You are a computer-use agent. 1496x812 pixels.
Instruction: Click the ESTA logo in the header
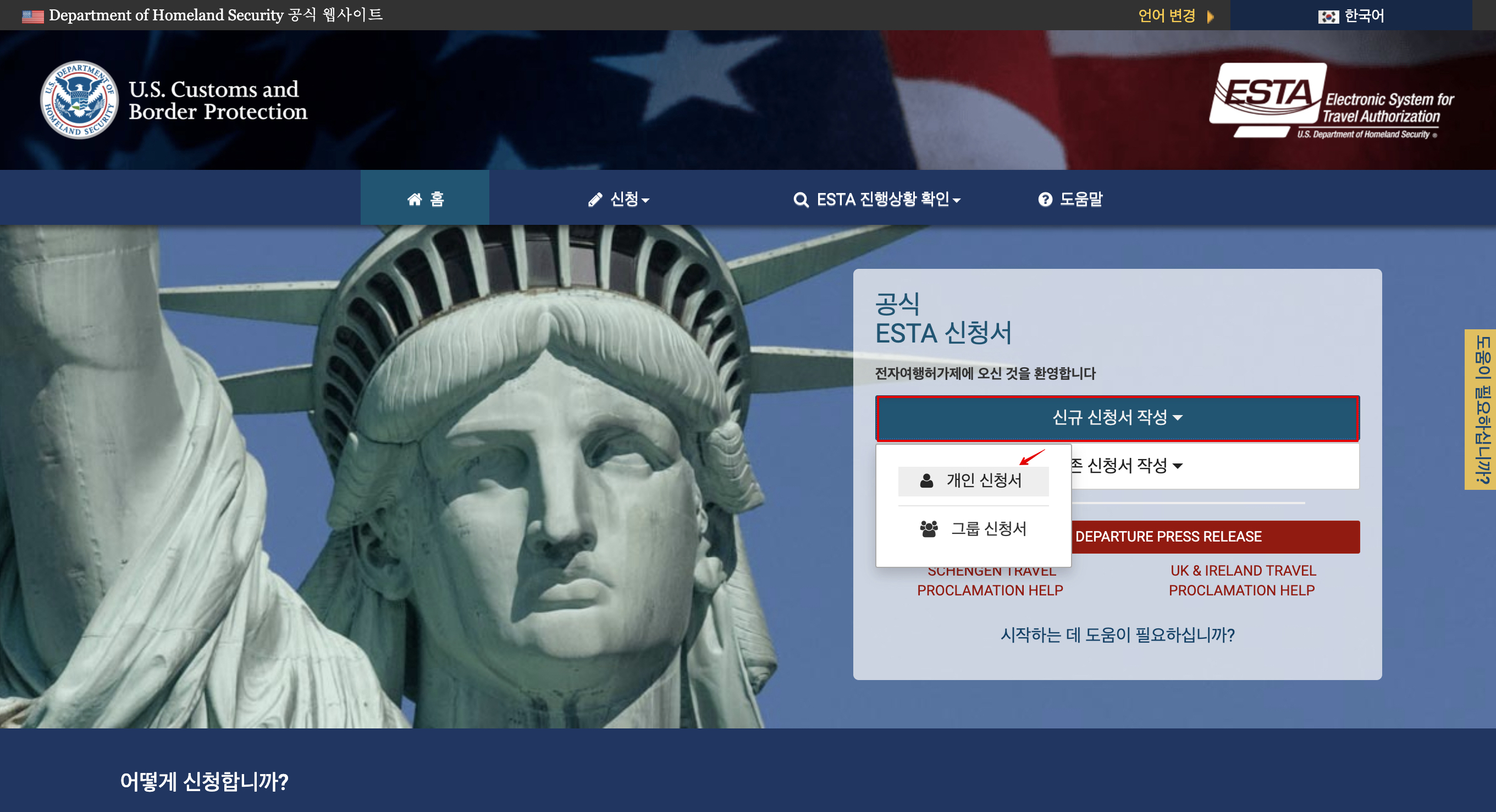[1331, 100]
